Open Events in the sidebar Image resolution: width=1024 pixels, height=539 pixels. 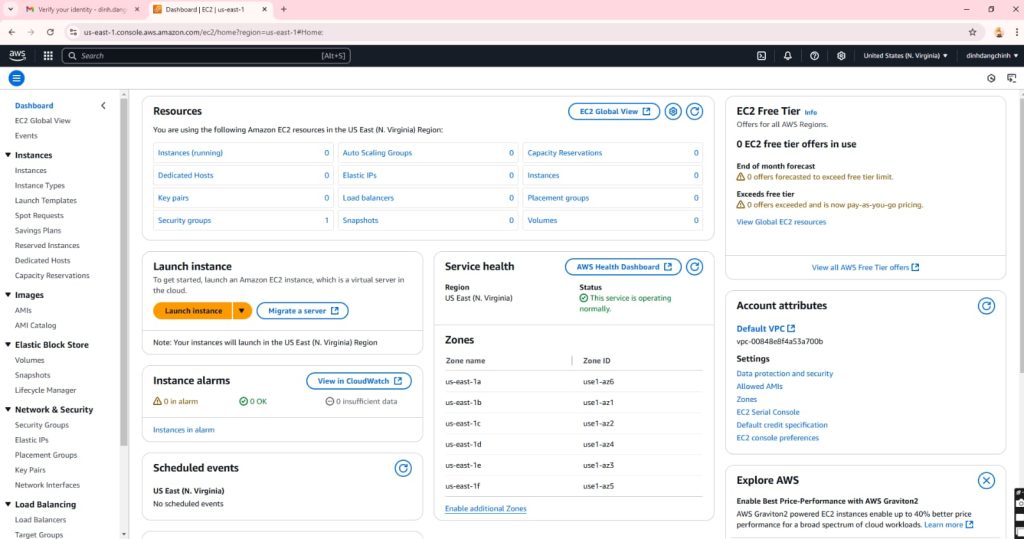[x=26, y=135]
